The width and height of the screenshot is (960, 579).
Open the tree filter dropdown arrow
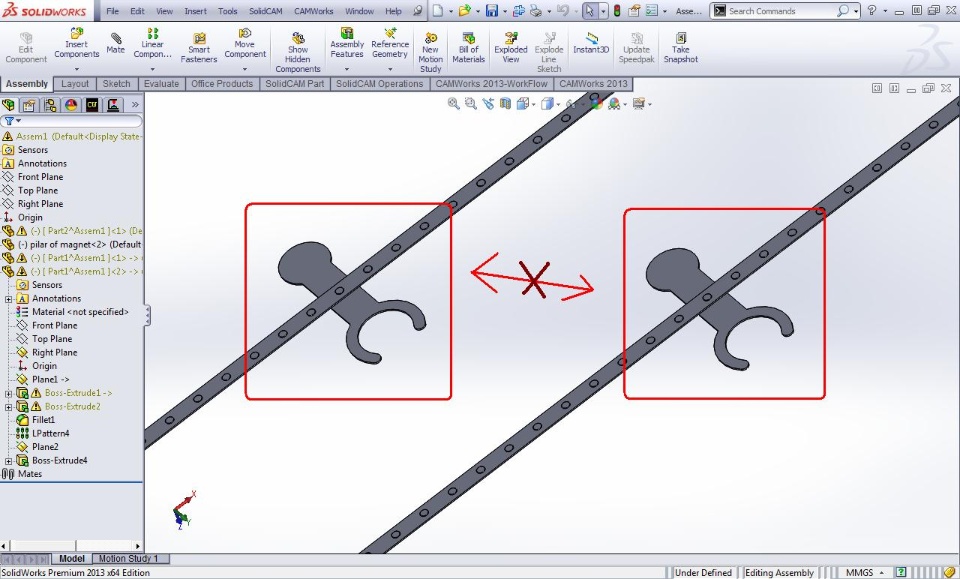18,121
